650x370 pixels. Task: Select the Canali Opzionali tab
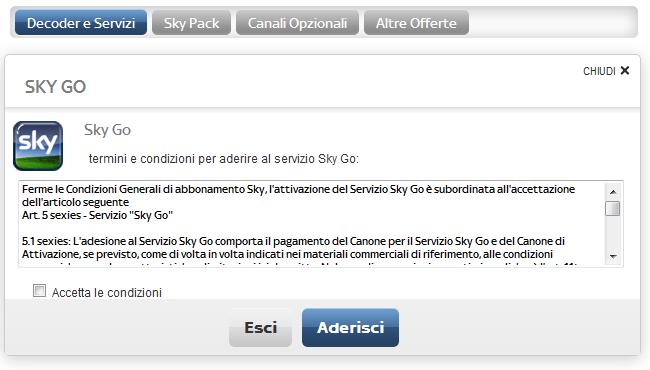(297, 23)
